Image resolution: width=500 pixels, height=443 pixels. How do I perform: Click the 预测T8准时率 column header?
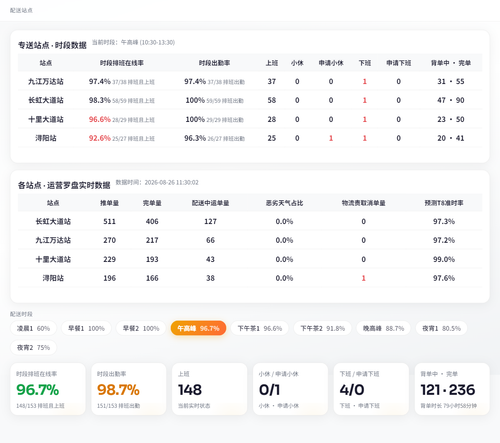pyautogui.click(x=444, y=203)
